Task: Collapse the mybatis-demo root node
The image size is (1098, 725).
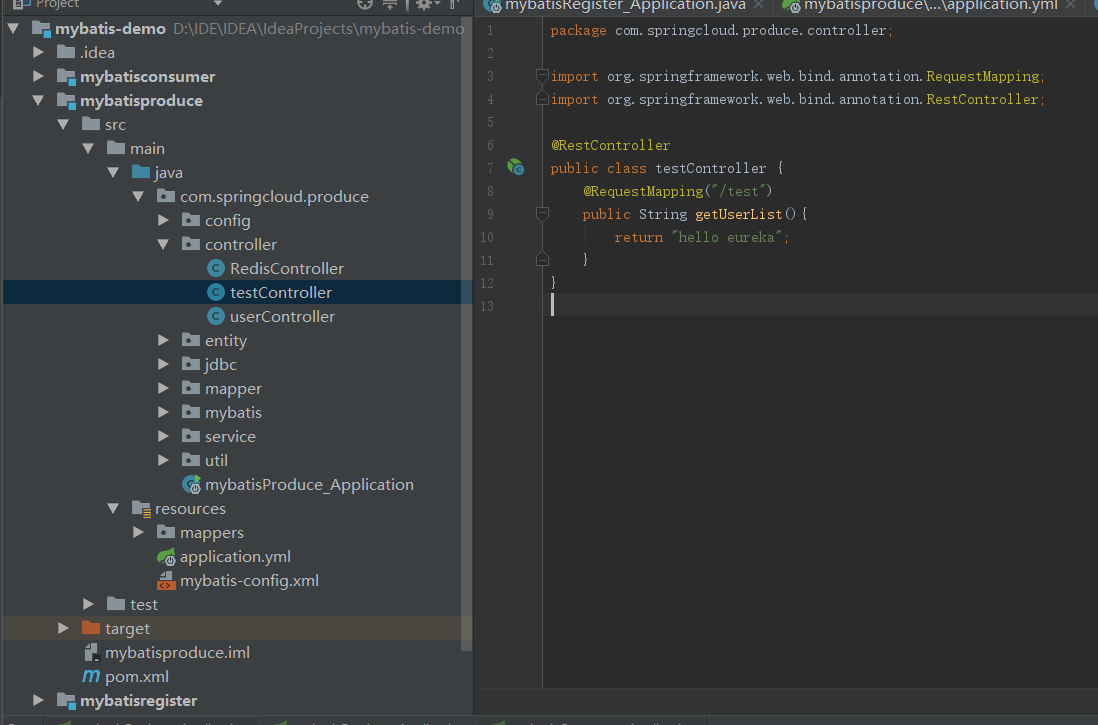Action: (x=13, y=29)
